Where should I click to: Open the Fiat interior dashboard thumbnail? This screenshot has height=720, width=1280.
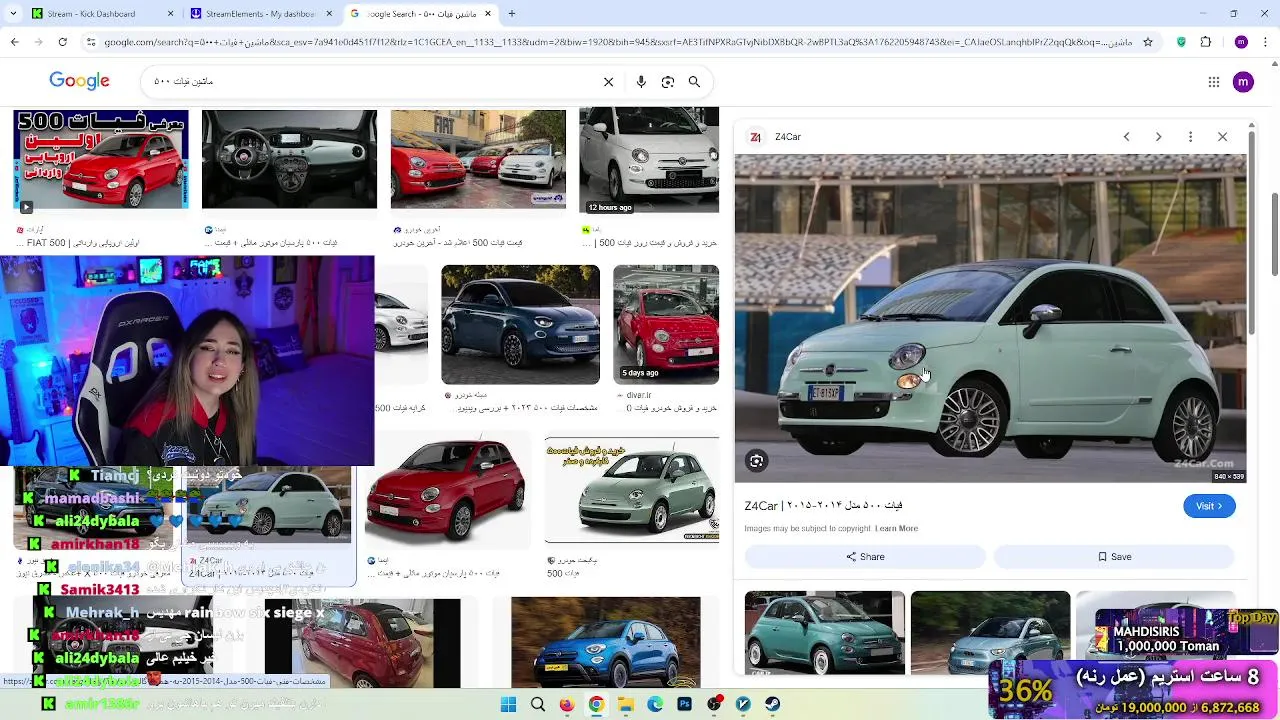point(289,160)
